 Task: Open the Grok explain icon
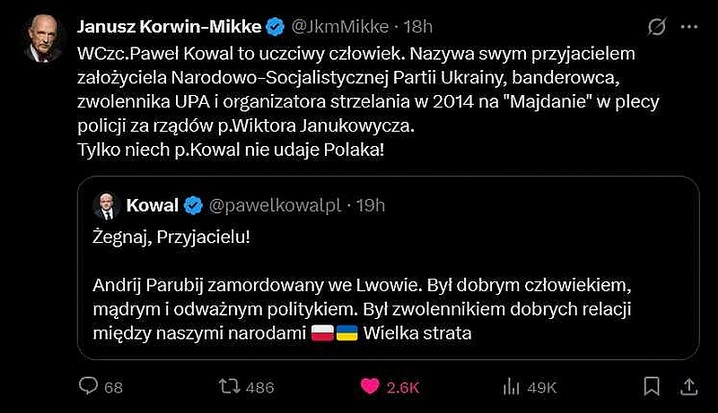(657, 26)
